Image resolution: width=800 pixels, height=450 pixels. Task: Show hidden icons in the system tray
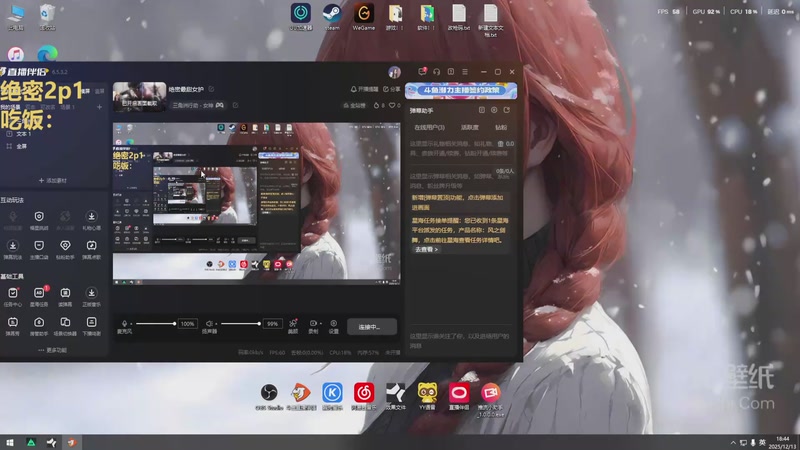click(x=733, y=443)
